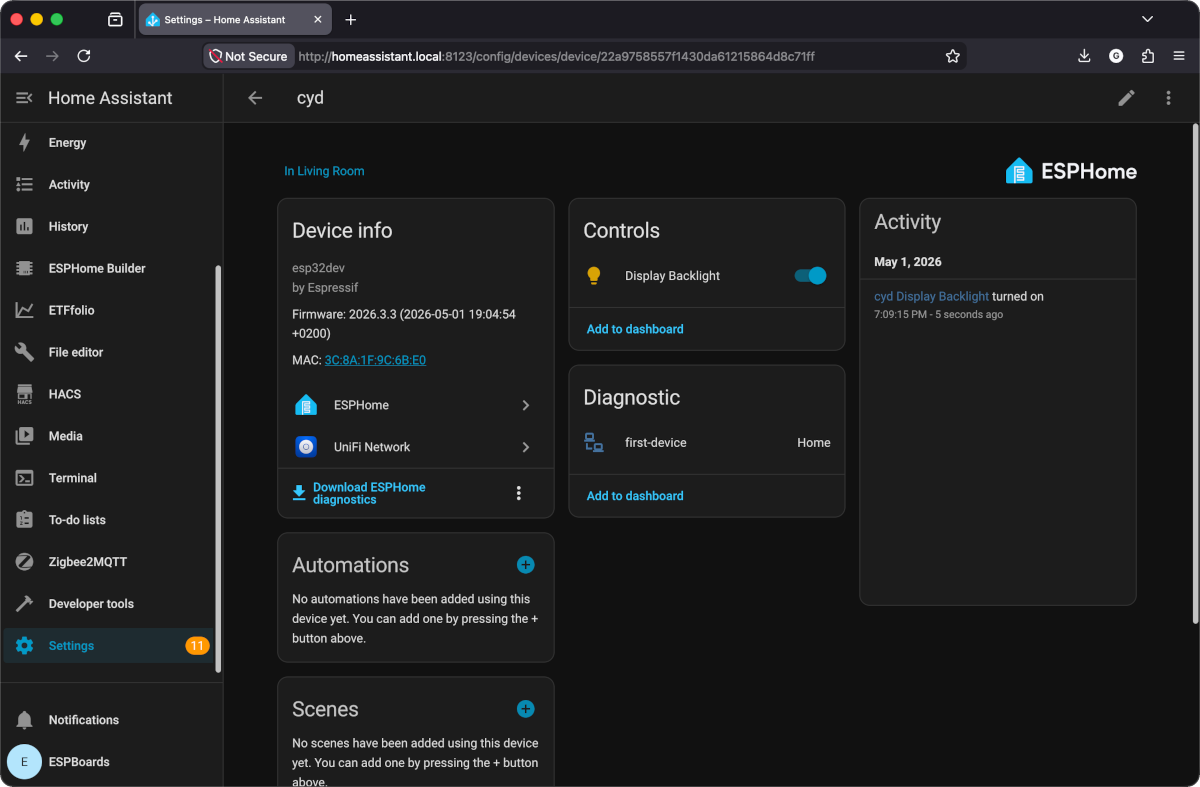
Task: Open the browser downloads panel
Action: pos(1084,56)
